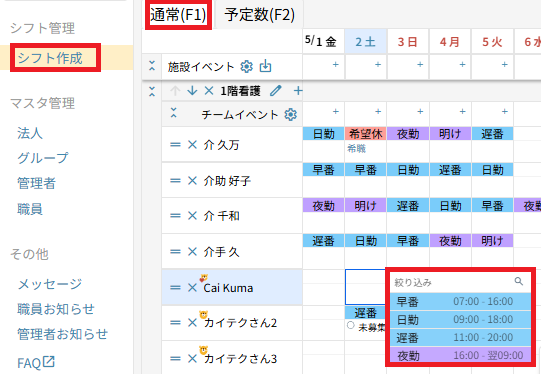
Task: Move the 1階看護 team down
Action: coord(192,91)
